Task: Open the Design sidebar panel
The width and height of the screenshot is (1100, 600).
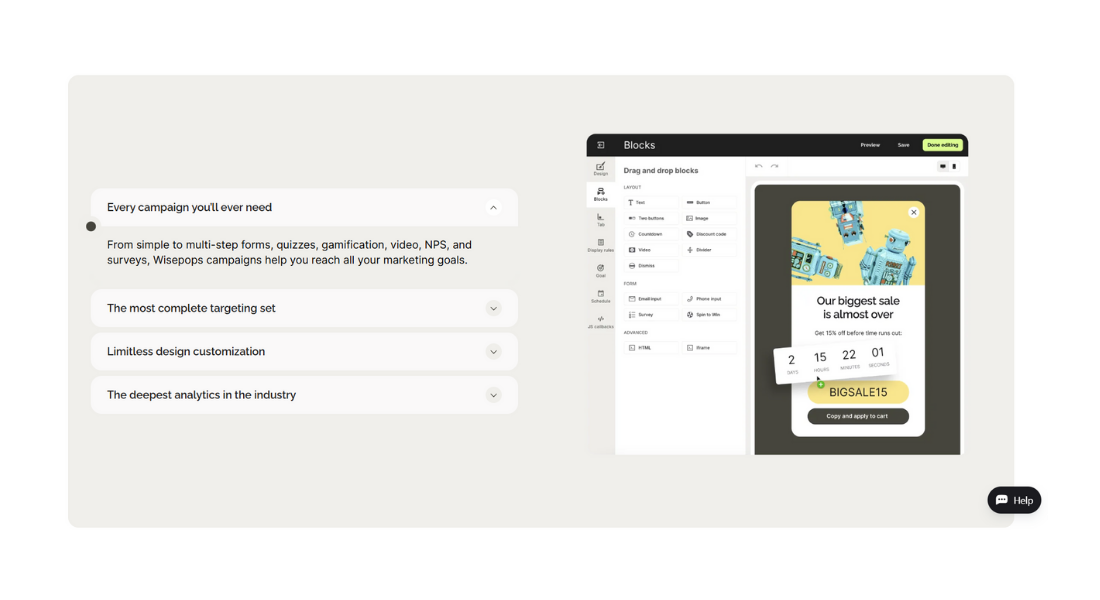Action: (600, 168)
